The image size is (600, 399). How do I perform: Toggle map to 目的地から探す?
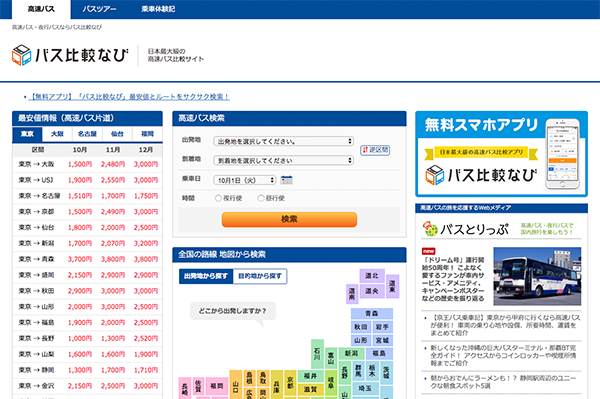coord(260,276)
